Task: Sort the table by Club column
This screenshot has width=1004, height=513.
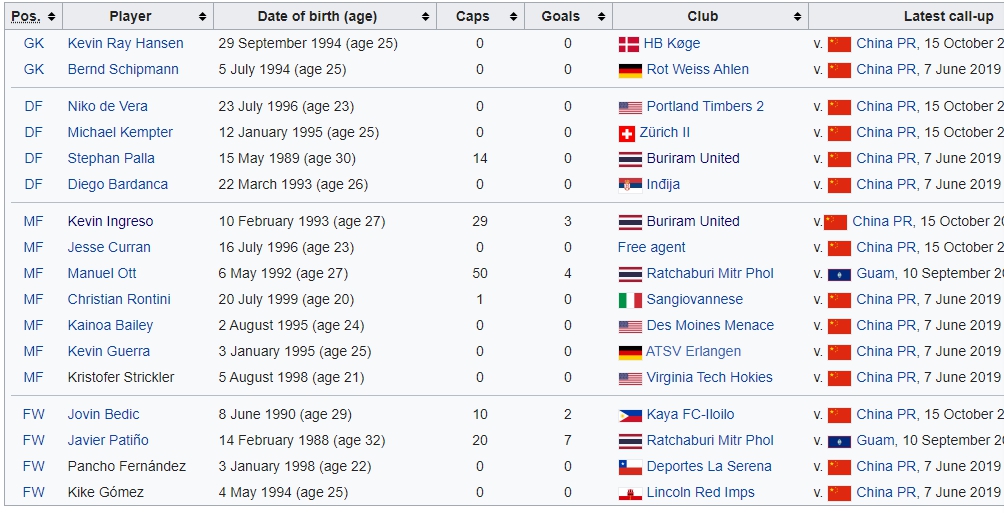Action: [x=797, y=17]
